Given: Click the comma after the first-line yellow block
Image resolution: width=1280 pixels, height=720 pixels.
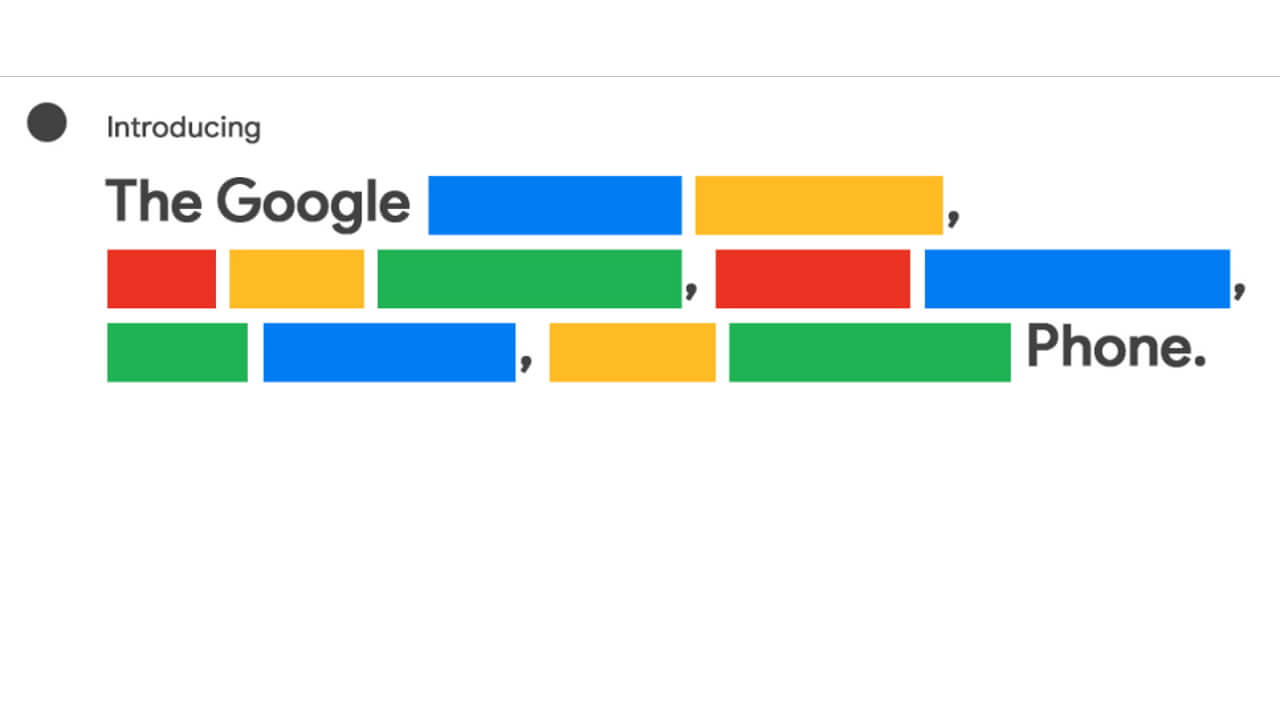Looking at the screenshot, I should (953, 219).
